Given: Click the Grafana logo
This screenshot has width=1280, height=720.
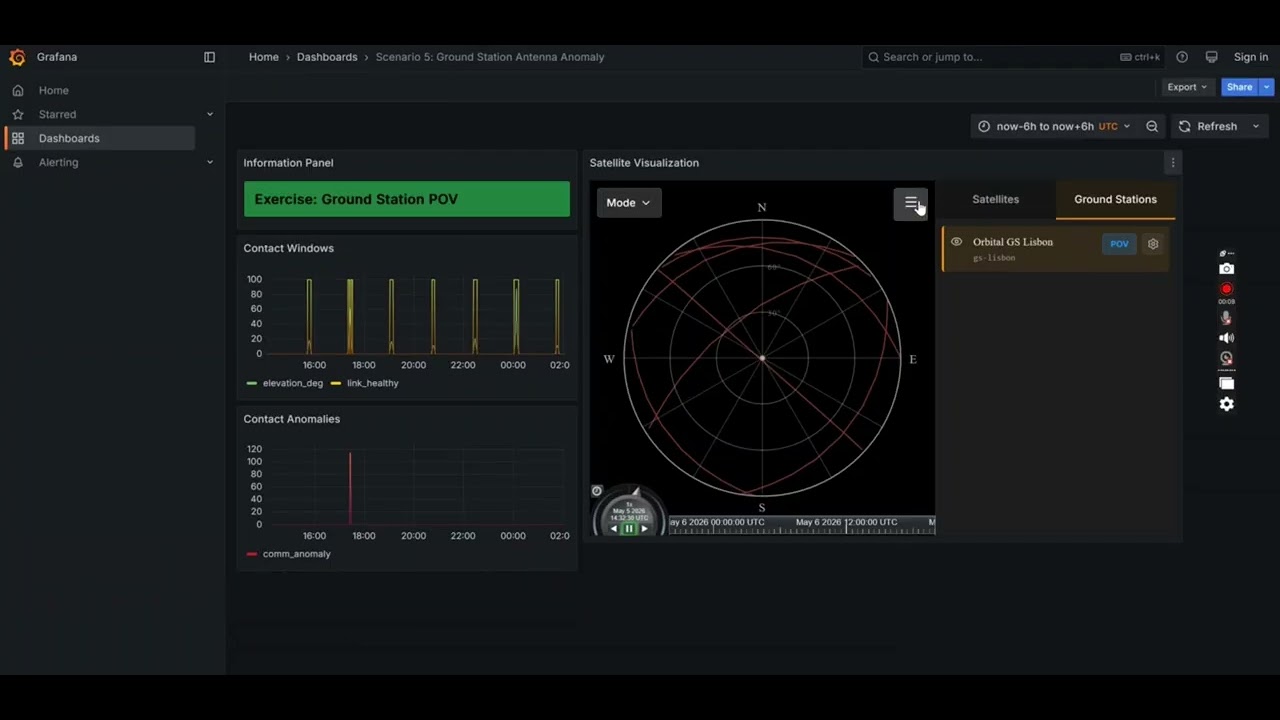Looking at the screenshot, I should [x=17, y=57].
